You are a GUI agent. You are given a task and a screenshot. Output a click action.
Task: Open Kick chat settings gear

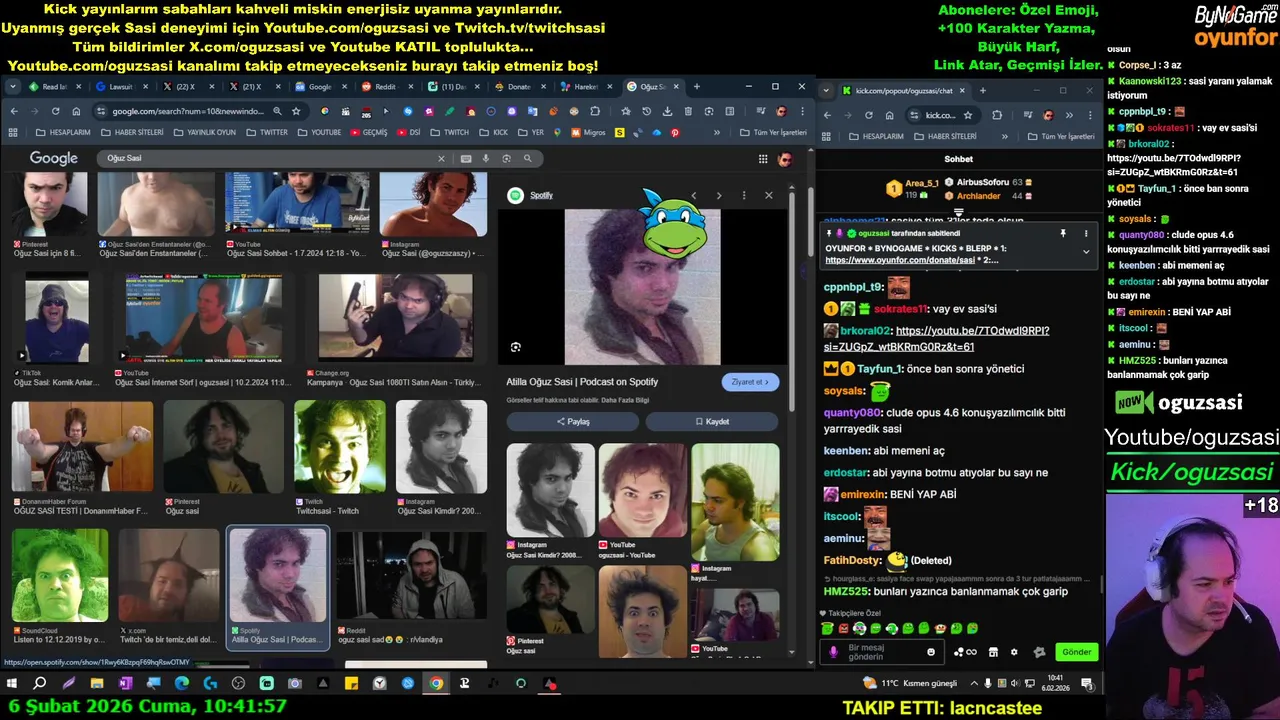click(1014, 652)
